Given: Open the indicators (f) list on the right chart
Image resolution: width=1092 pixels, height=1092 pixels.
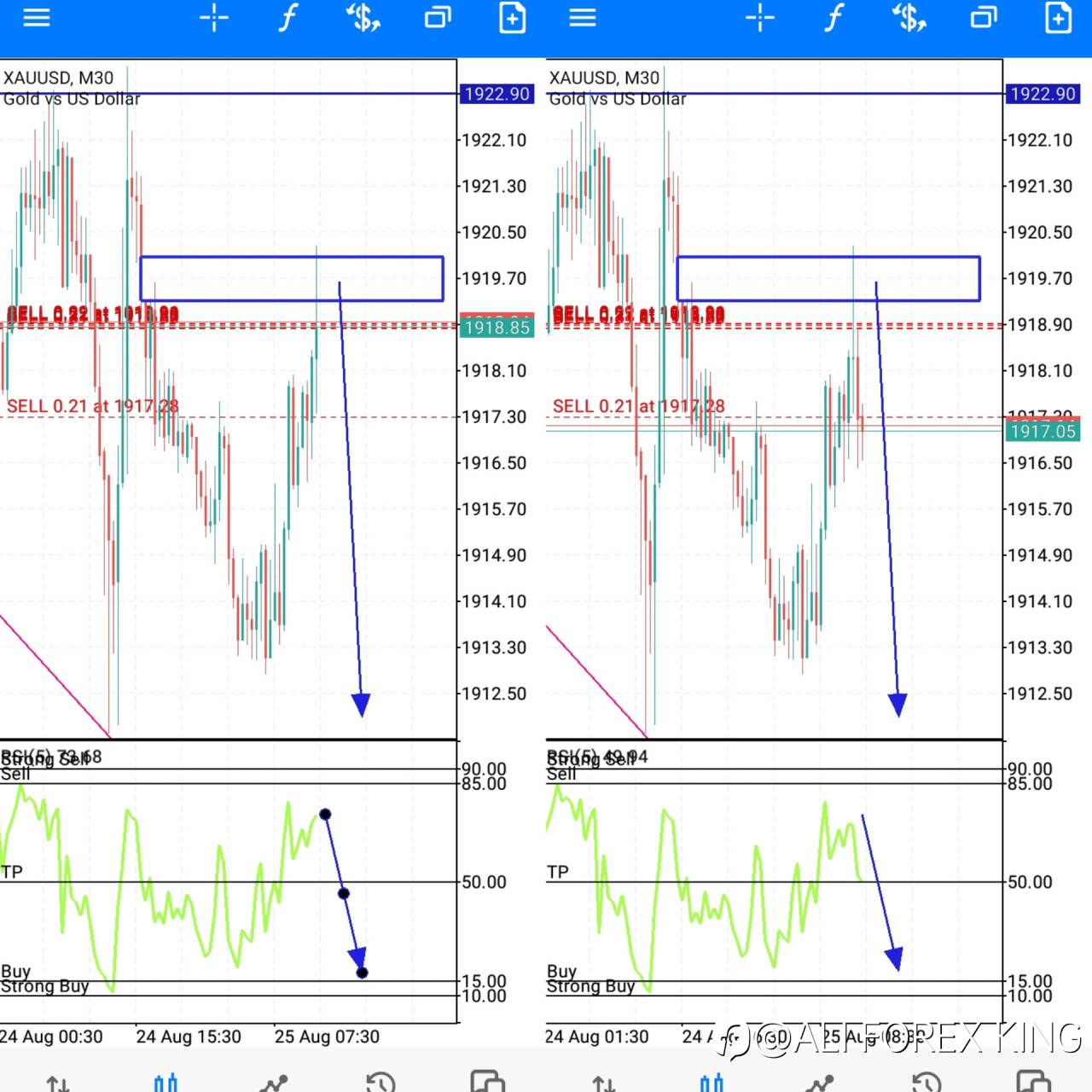Looking at the screenshot, I should 834,18.
